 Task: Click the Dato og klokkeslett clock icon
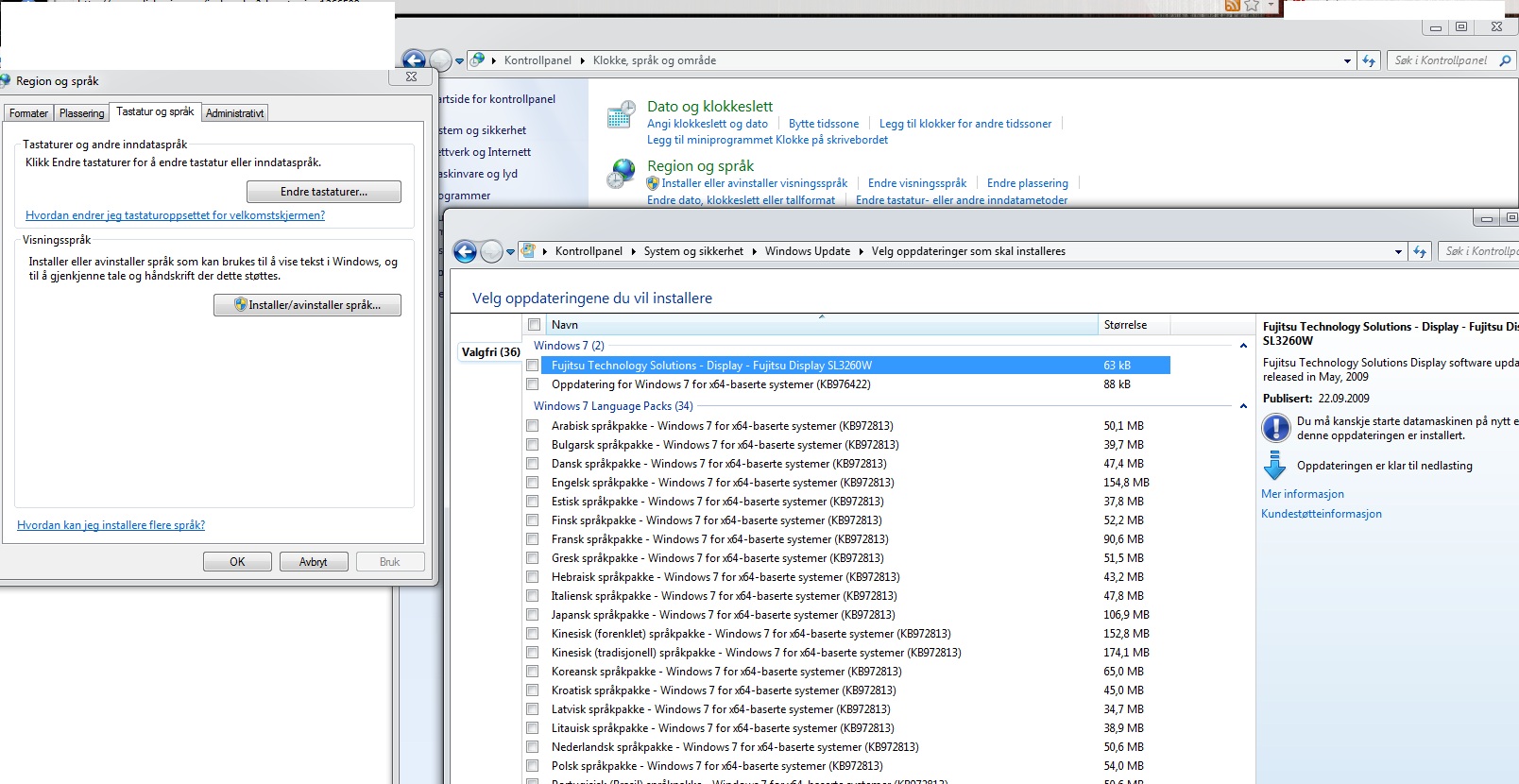pos(620,114)
